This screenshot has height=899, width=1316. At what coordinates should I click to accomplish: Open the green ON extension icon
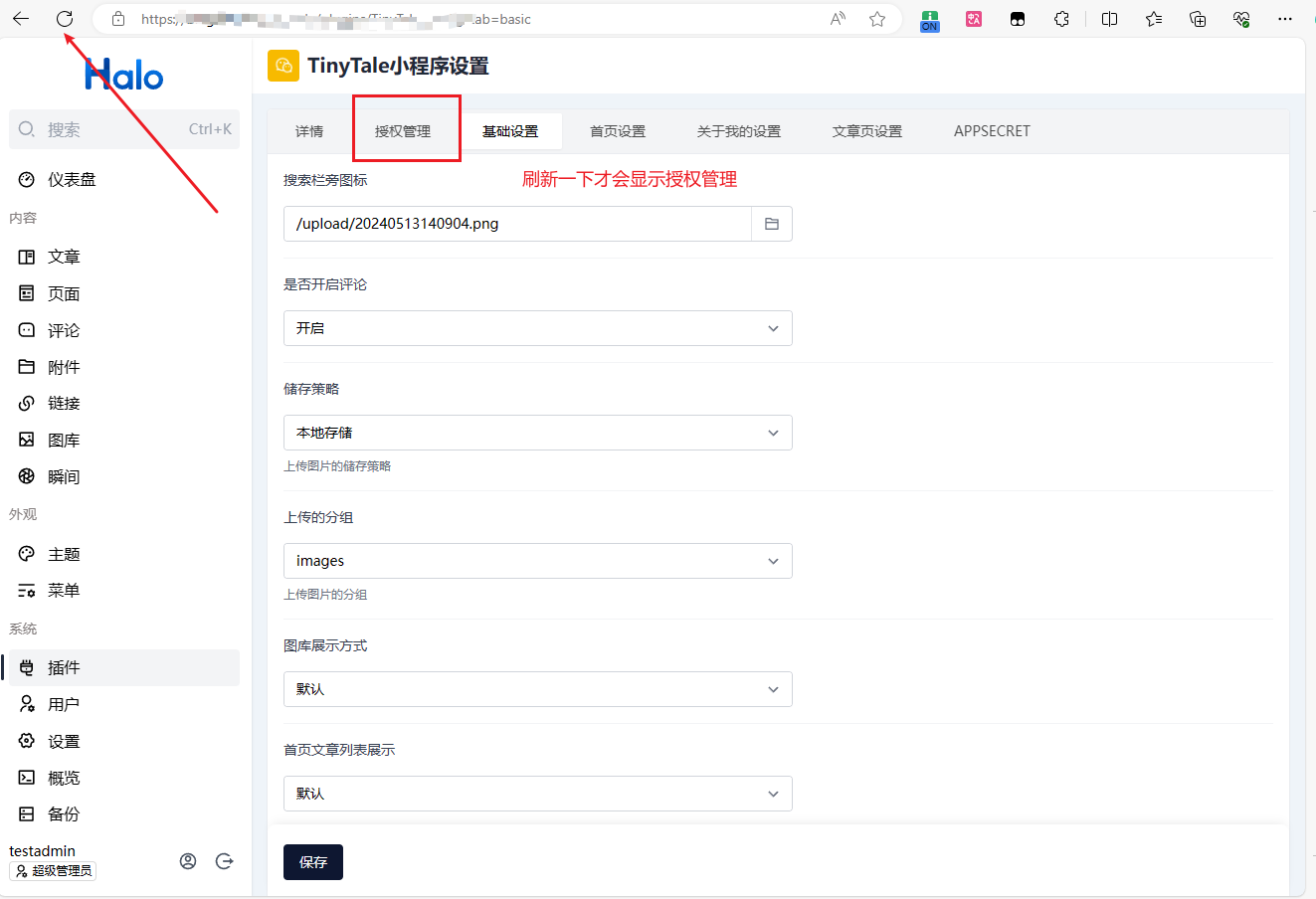tap(930, 20)
